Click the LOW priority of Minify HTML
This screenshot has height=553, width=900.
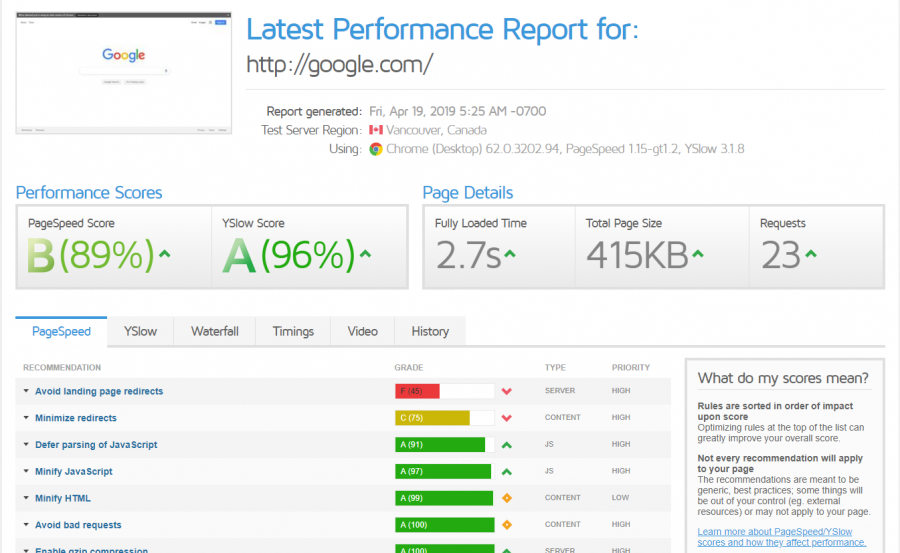coord(620,497)
